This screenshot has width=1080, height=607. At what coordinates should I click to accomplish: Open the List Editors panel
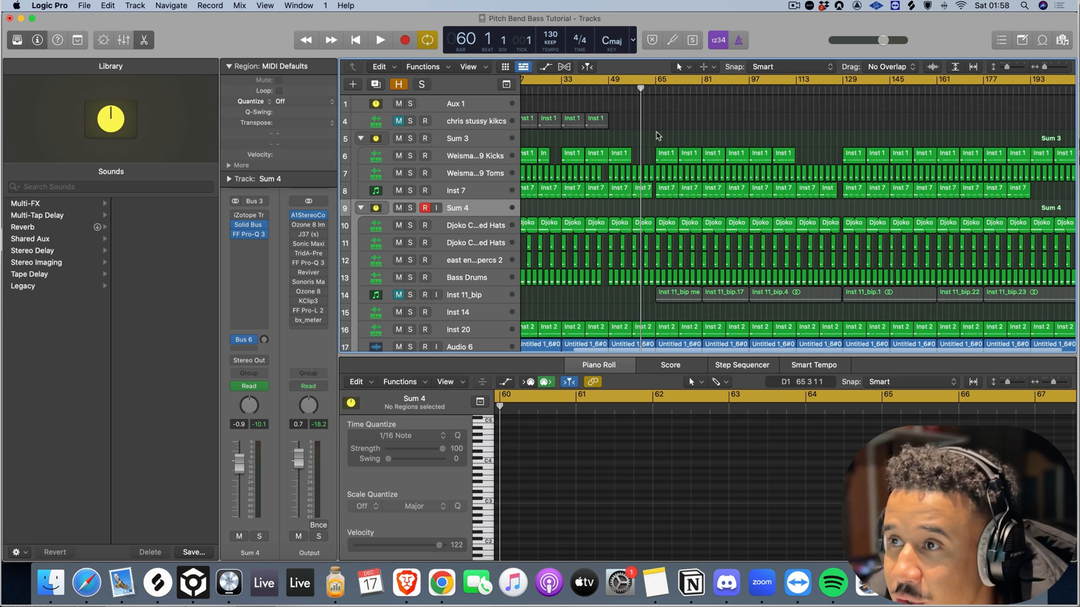[1001, 40]
